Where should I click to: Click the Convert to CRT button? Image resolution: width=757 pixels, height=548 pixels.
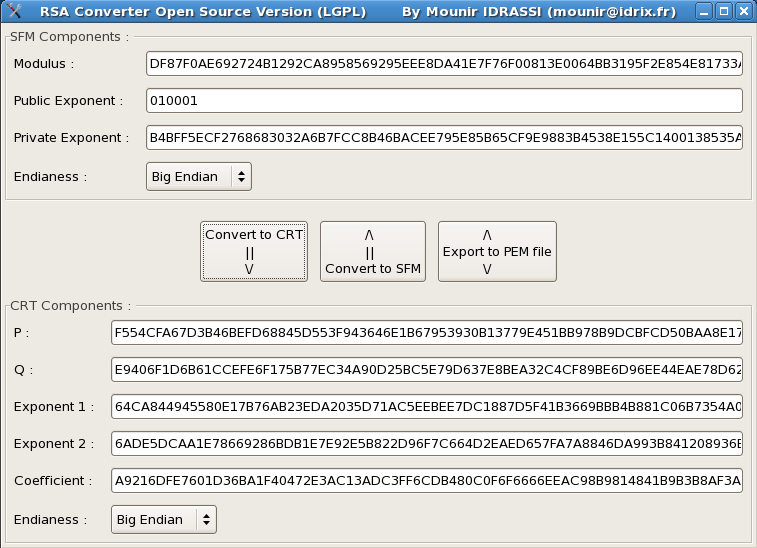click(254, 251)
